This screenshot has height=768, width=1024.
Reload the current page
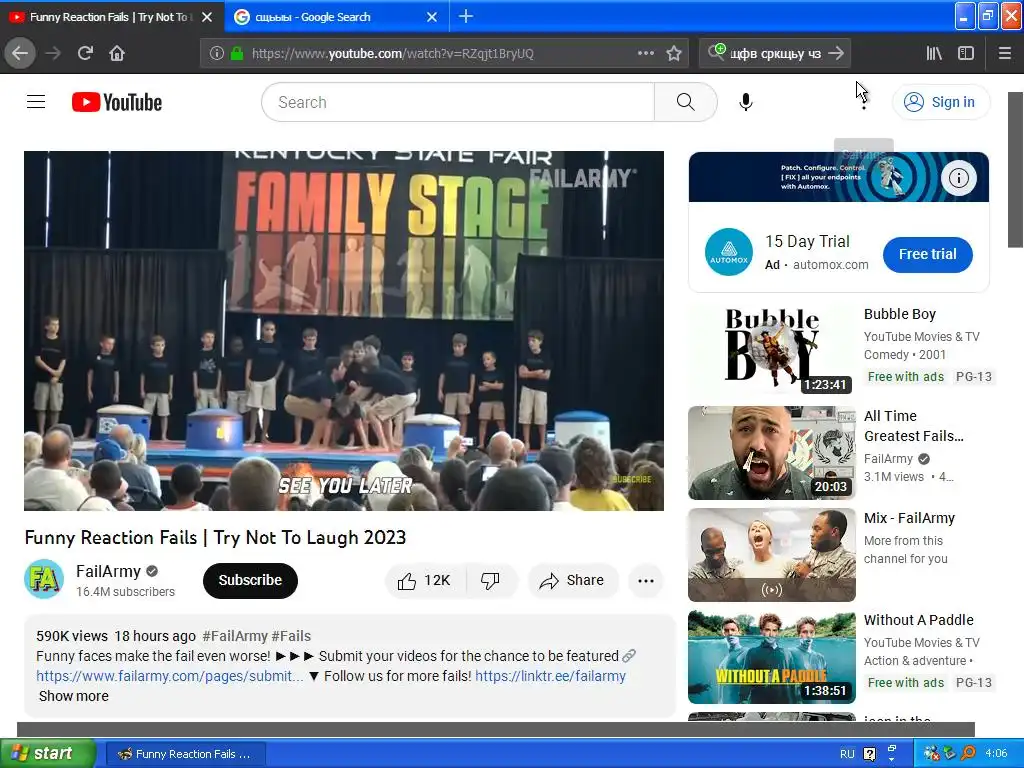[x=85, y=54]
